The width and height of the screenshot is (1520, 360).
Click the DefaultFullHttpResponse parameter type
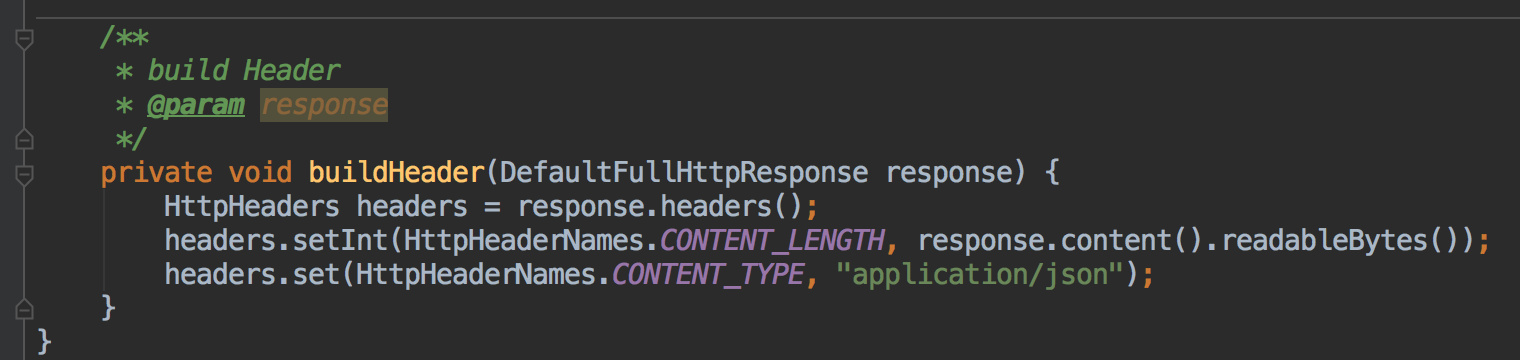click(684, 172)
